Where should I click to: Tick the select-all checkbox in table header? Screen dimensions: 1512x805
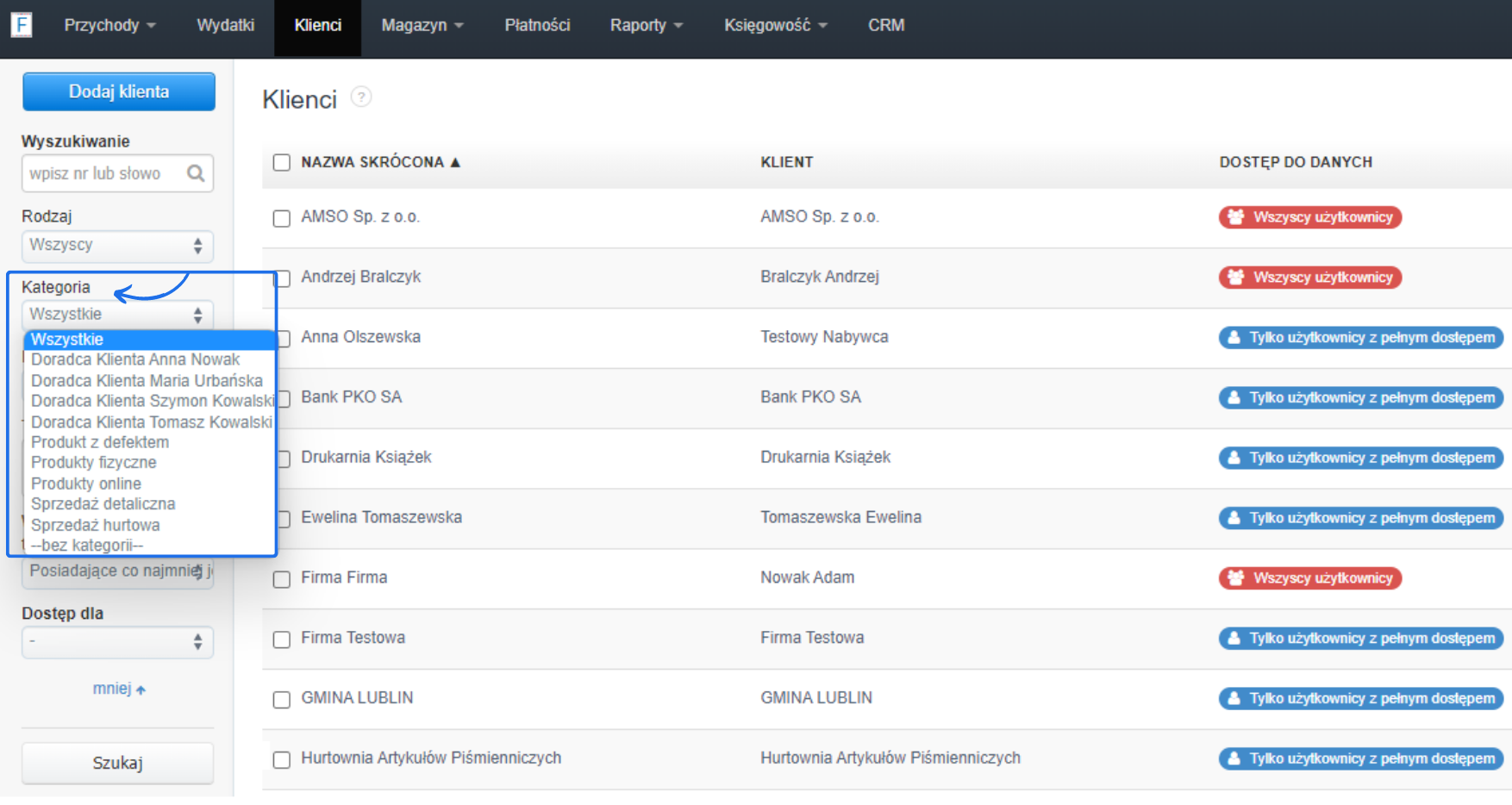pyautogui.click(x=282, y=162)
